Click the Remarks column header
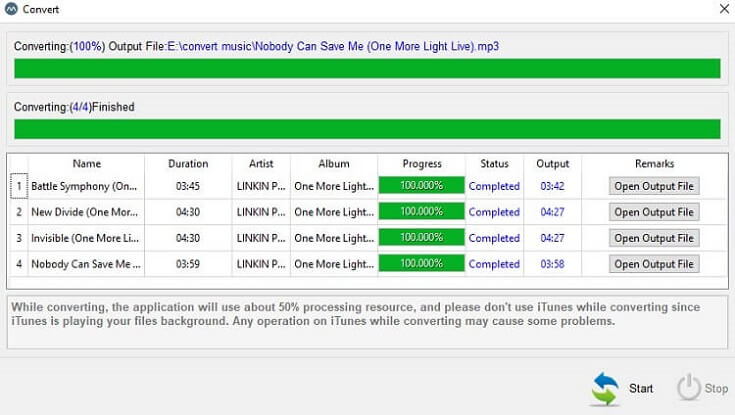This screenshot has width=735, height=415. point(654,164)
